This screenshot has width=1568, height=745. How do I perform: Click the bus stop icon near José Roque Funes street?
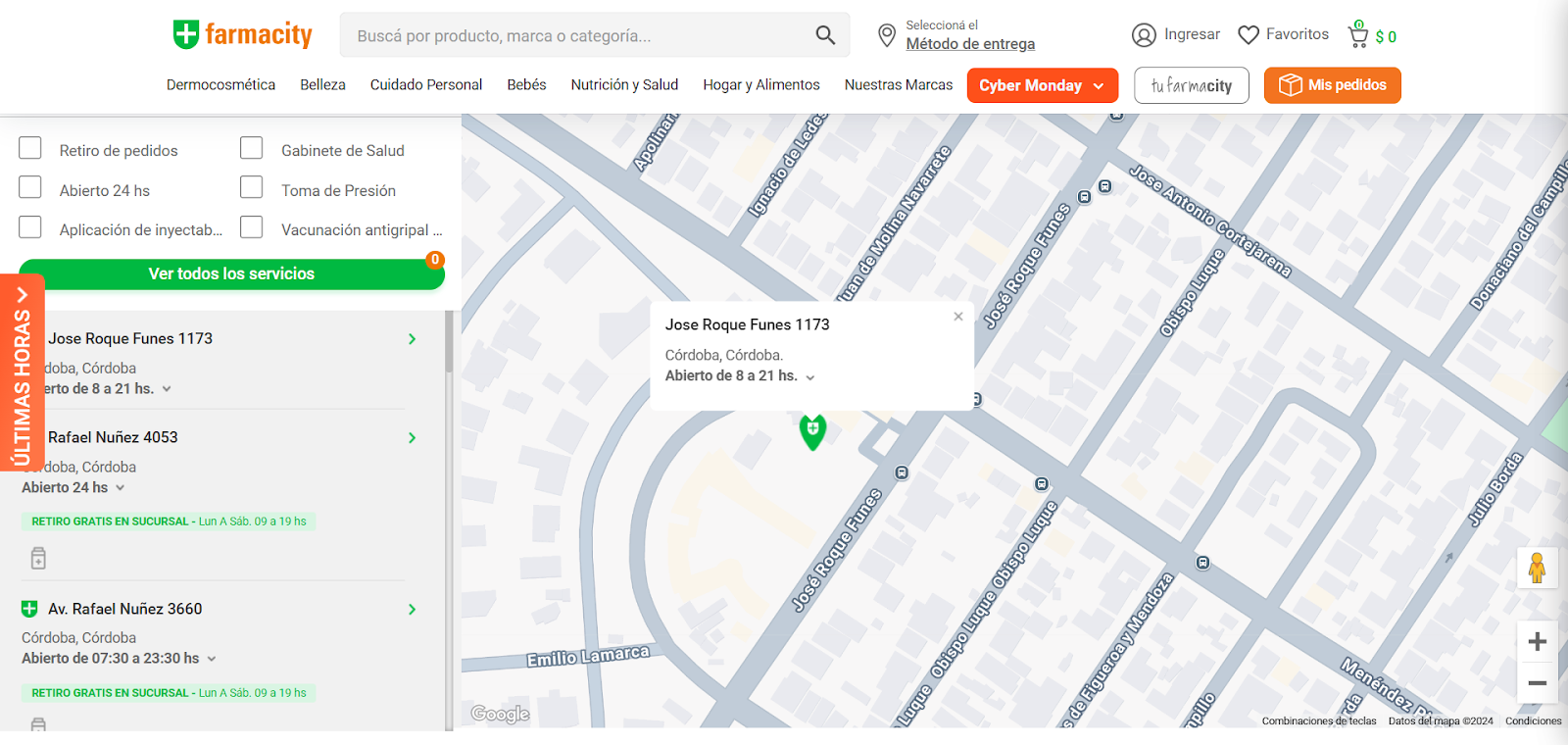(903, 472)
